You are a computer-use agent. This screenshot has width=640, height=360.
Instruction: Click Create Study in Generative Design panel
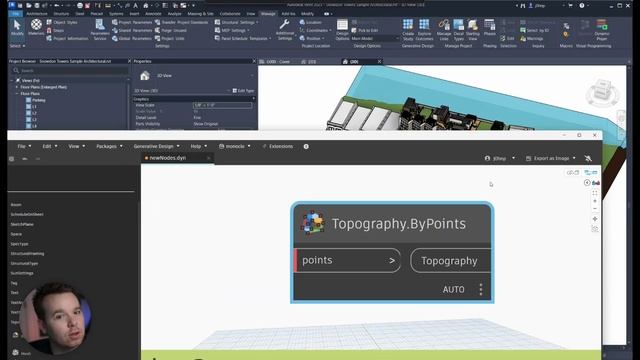408,30
